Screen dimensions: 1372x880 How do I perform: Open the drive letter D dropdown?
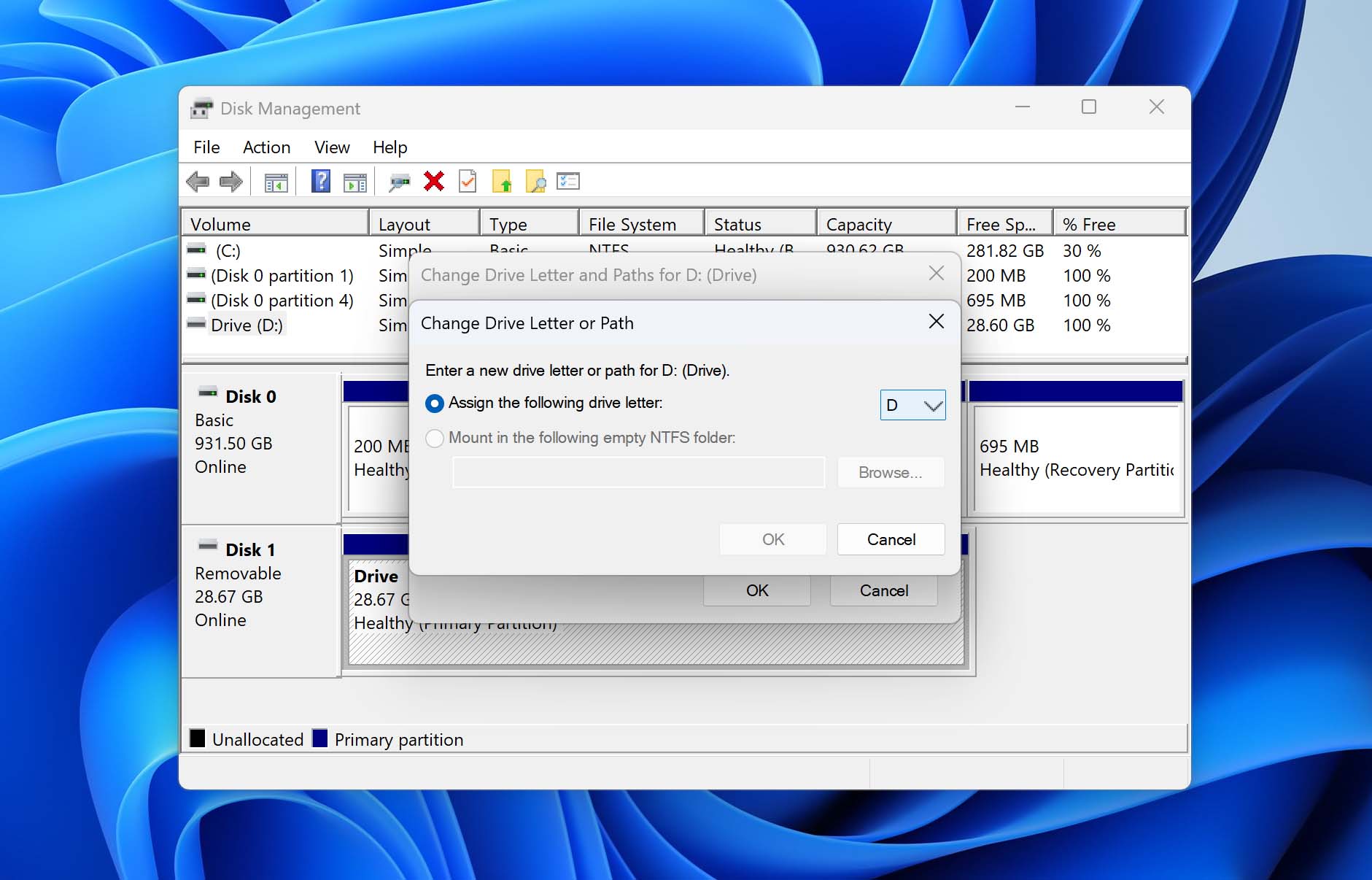click(x=912, y=405)
